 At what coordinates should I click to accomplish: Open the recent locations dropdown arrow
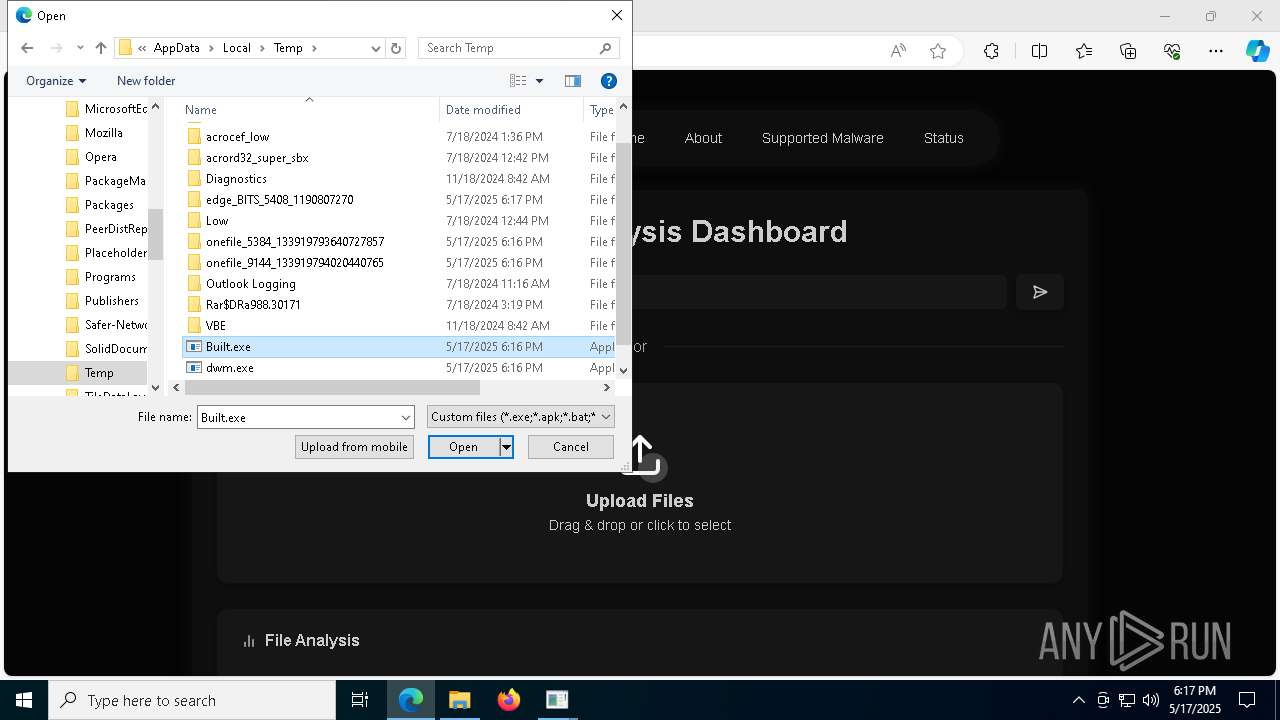pyautogui.click(x=80, y=48)
